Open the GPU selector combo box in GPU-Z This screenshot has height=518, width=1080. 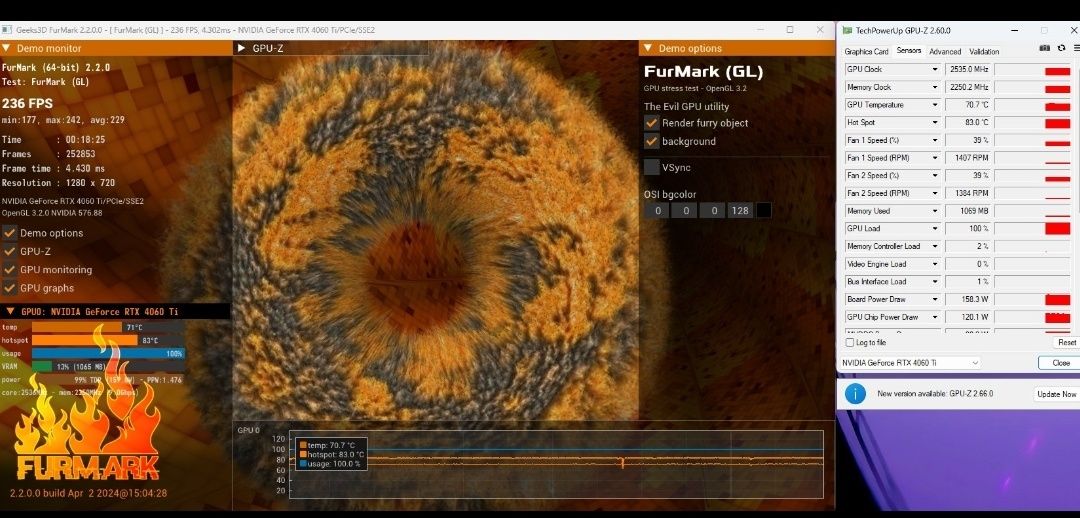click(x=909, y=362)
